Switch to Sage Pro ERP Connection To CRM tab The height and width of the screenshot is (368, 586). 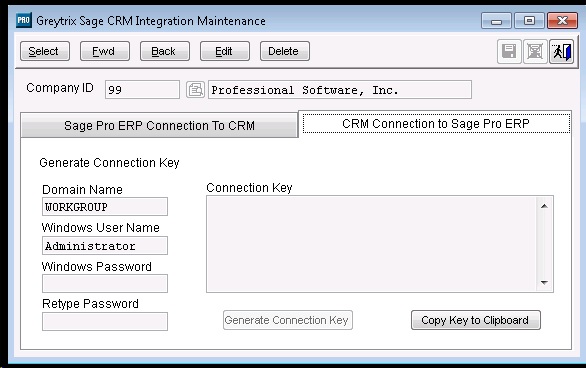[160, 126]
